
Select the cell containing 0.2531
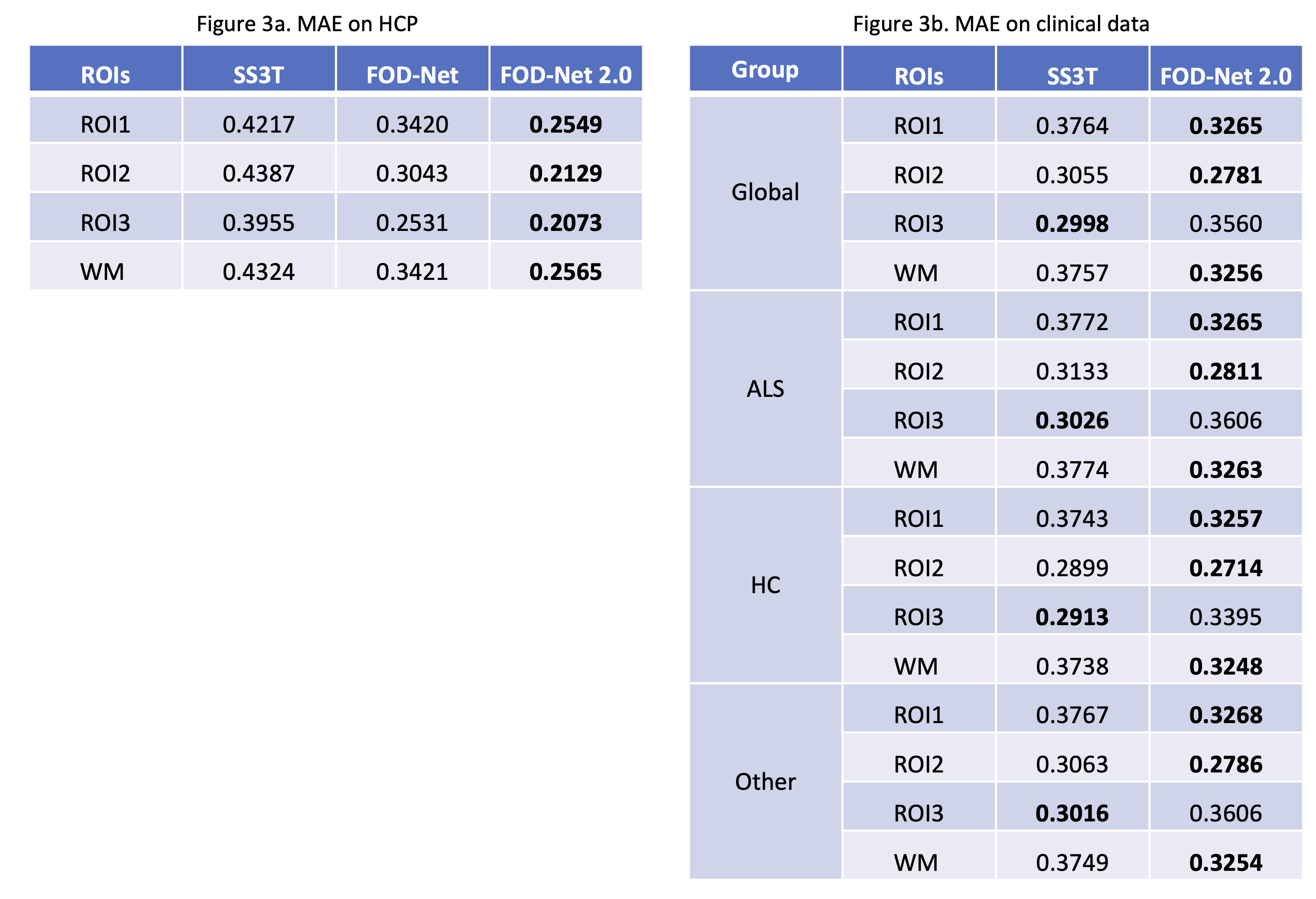click(412, 223)
